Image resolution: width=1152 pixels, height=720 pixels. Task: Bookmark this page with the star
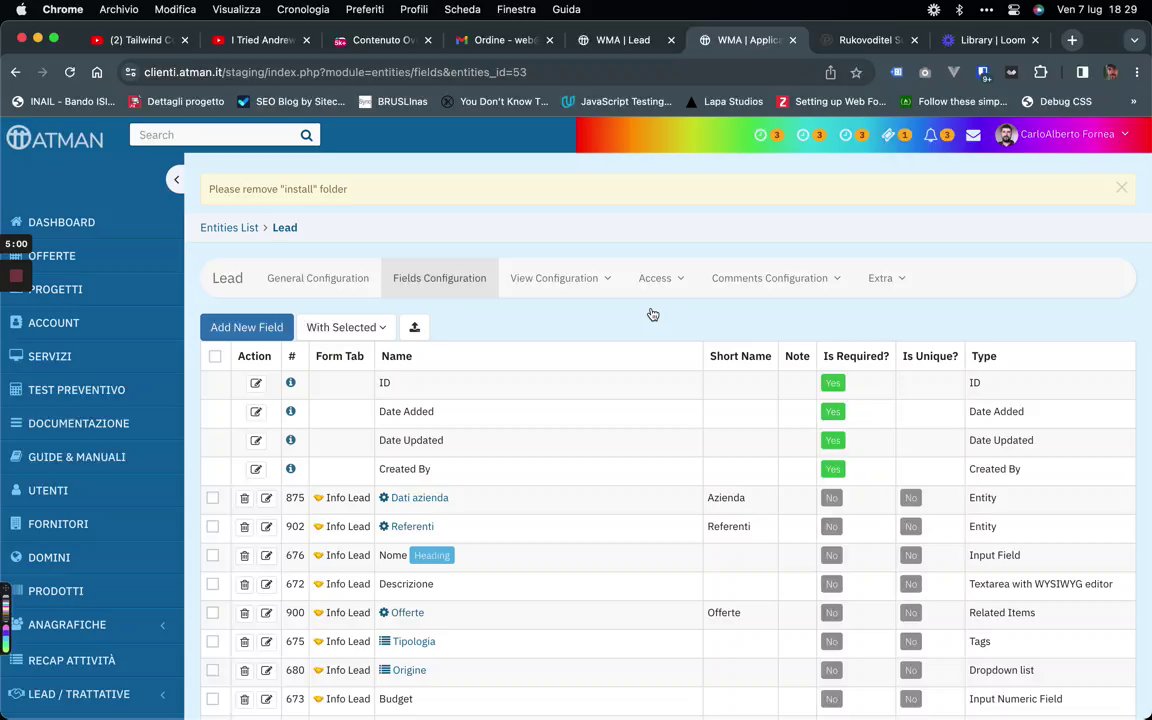(856, 72)
